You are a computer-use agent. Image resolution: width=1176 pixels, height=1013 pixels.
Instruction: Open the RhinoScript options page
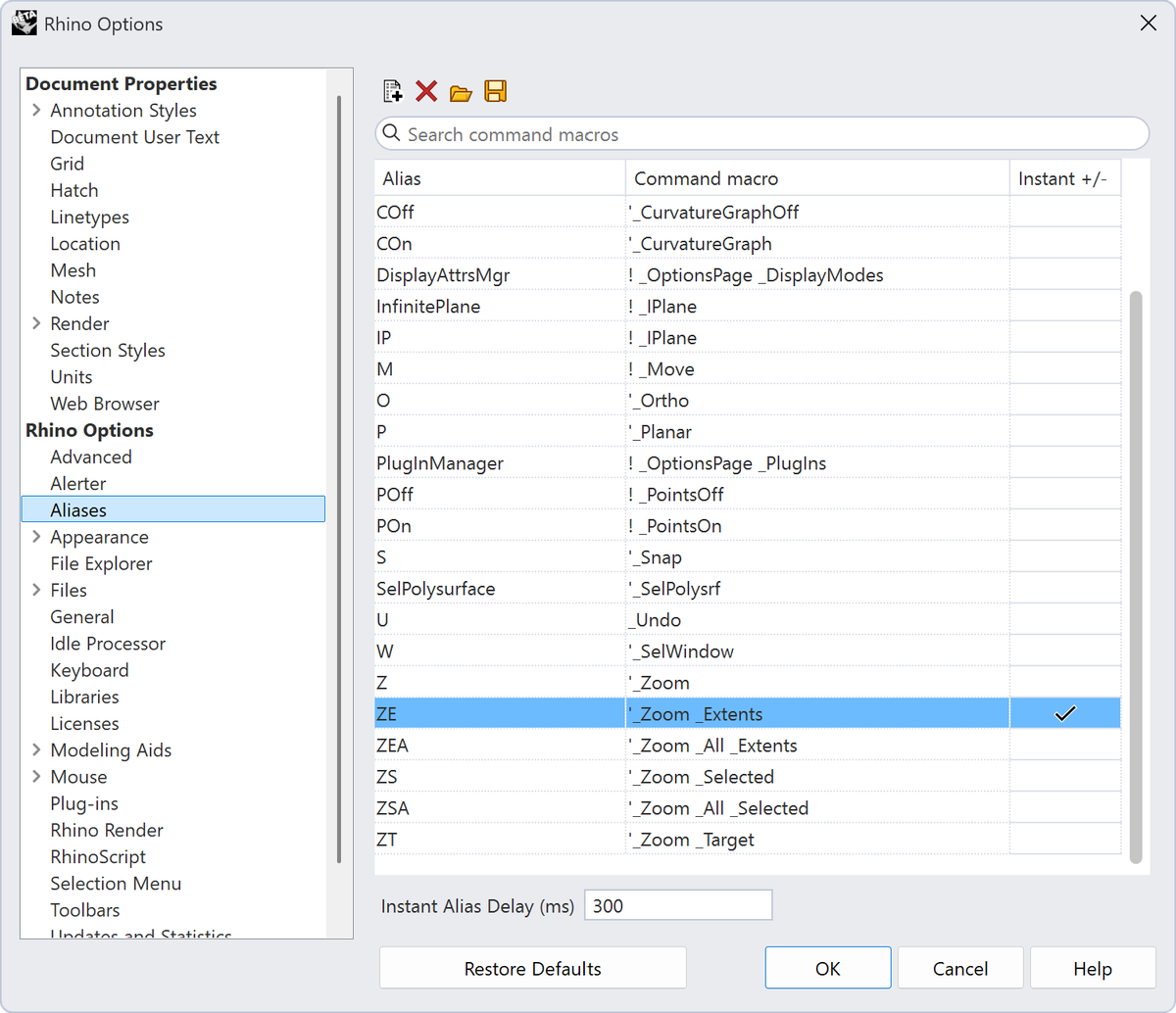pyautogui.click(x=98, y=857)
